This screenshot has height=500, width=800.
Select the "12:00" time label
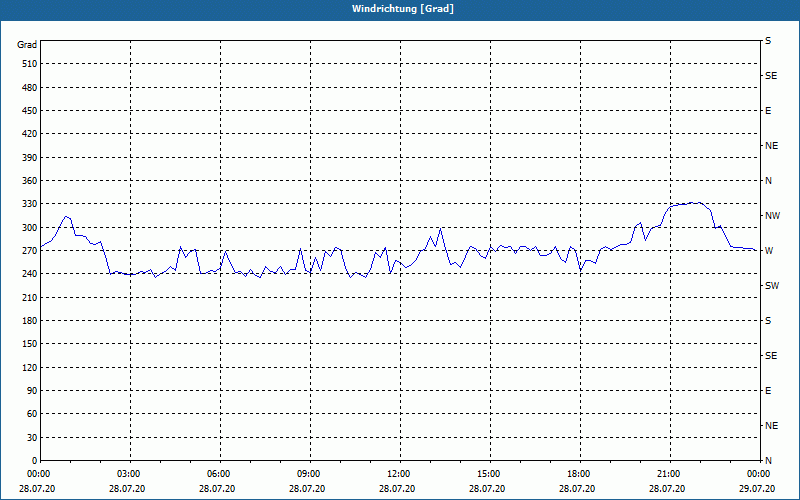click(x=401, y=473)
